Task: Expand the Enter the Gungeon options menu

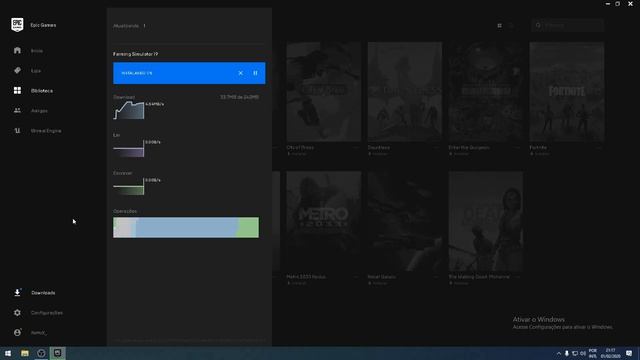Action: (x=518, y=148)
